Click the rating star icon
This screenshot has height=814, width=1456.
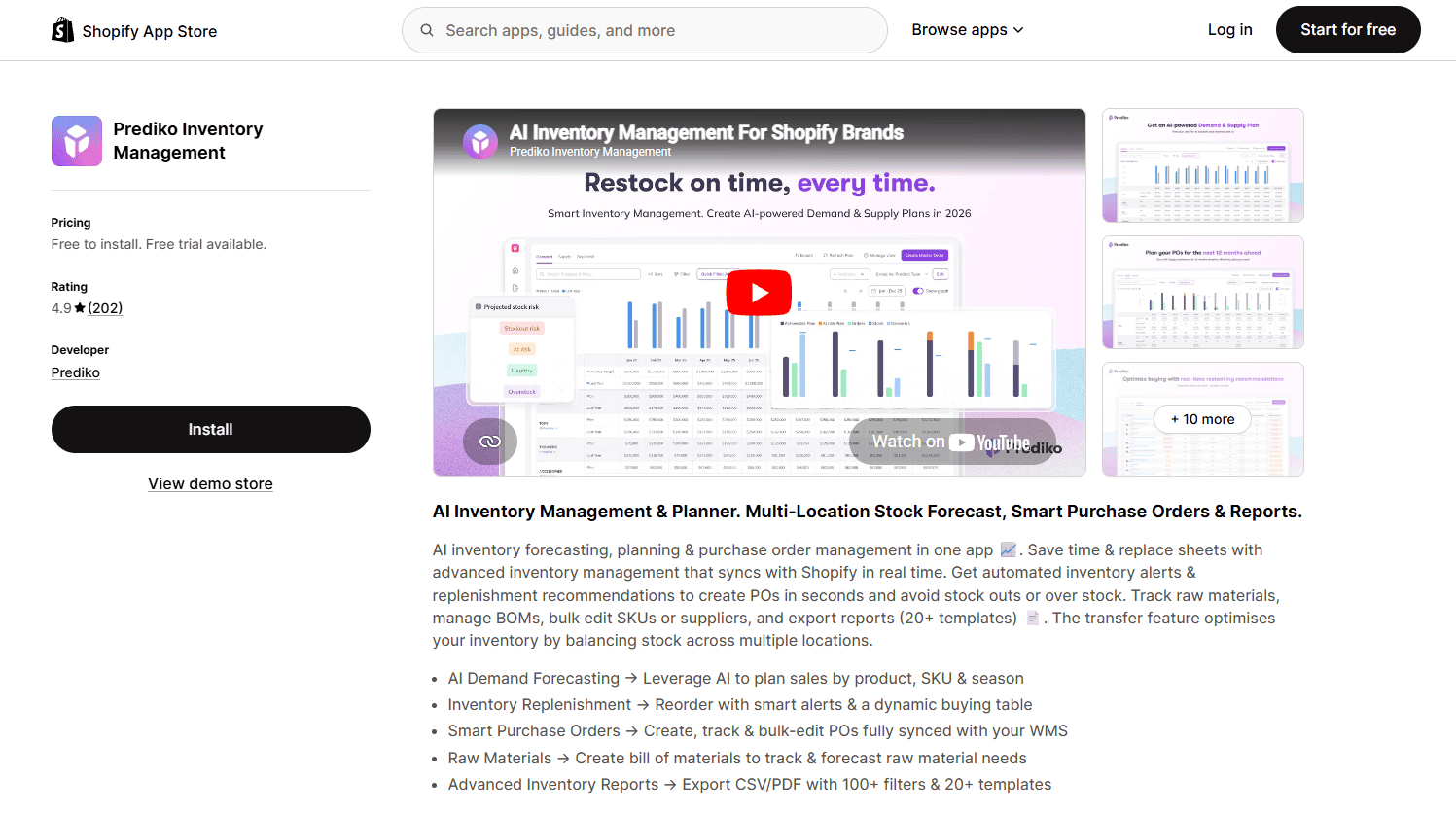(80, 308)
